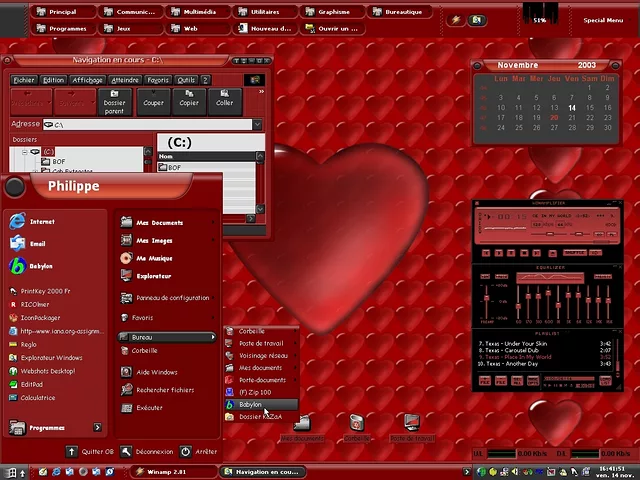The height and width of the screenshot is (480, 640).
Task: Open the Fichier menu in Explorer
Action: 24,80
